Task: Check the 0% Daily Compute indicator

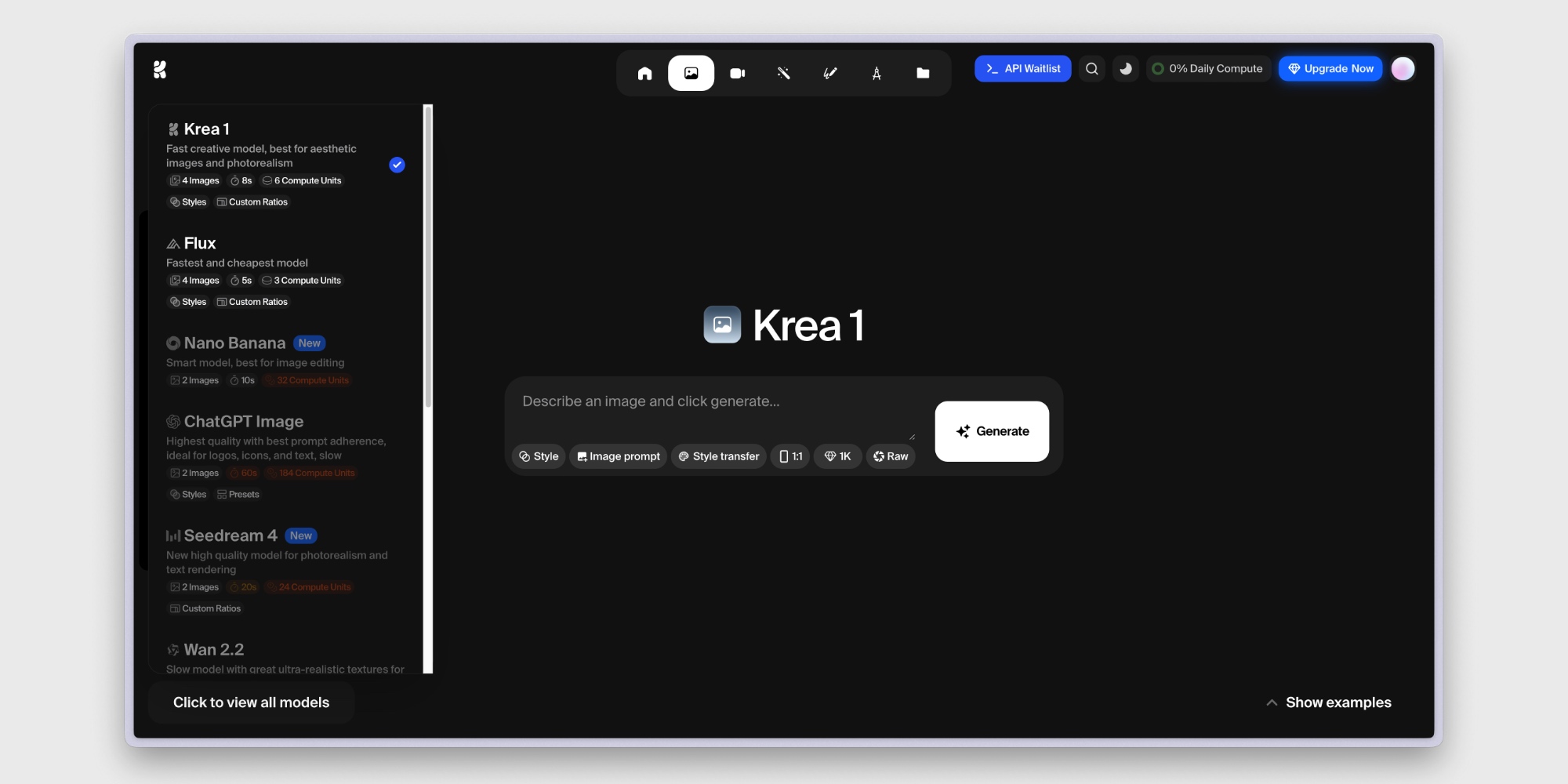Action: coord(1207,68)
